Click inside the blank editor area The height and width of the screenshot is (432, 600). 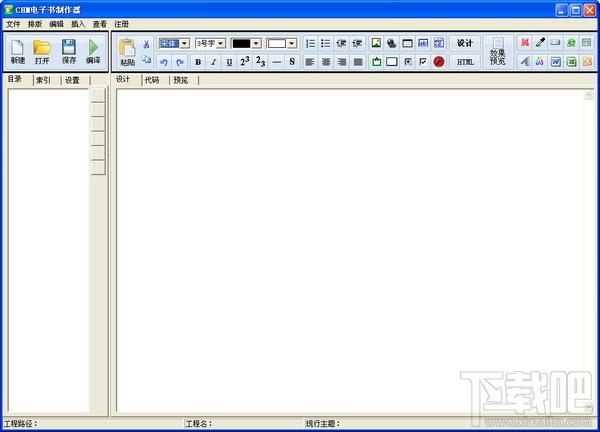(350, 251)
